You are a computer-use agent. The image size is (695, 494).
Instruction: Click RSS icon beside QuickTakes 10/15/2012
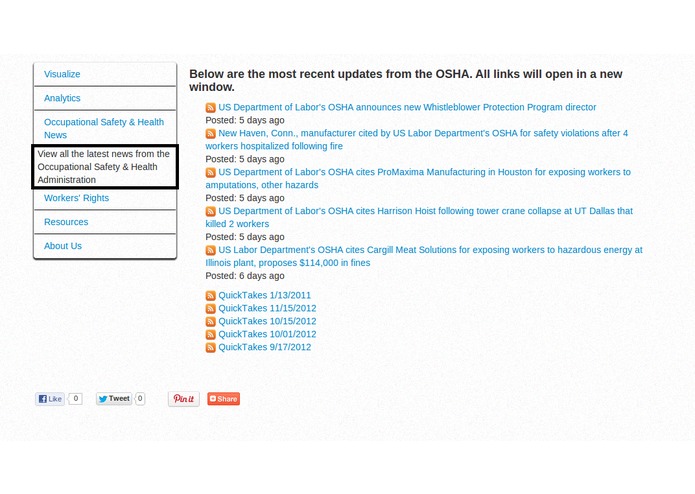(211, 322)
